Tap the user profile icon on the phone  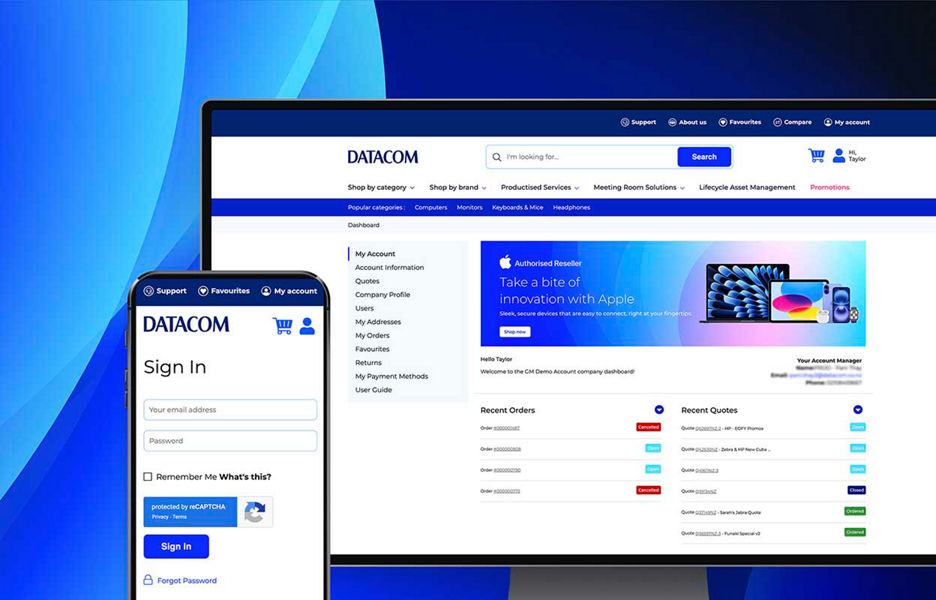[x=307, y=326]
